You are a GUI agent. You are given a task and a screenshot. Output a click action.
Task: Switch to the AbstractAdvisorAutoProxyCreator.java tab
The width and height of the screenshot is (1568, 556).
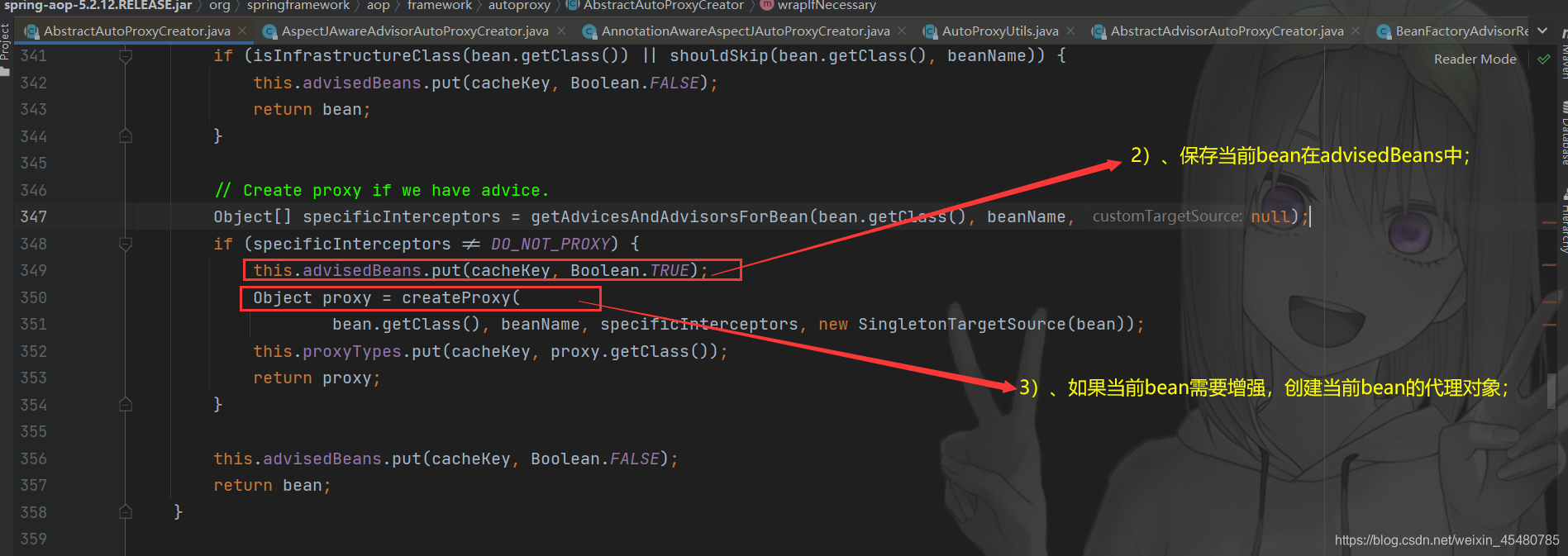tap(1227, 31)
